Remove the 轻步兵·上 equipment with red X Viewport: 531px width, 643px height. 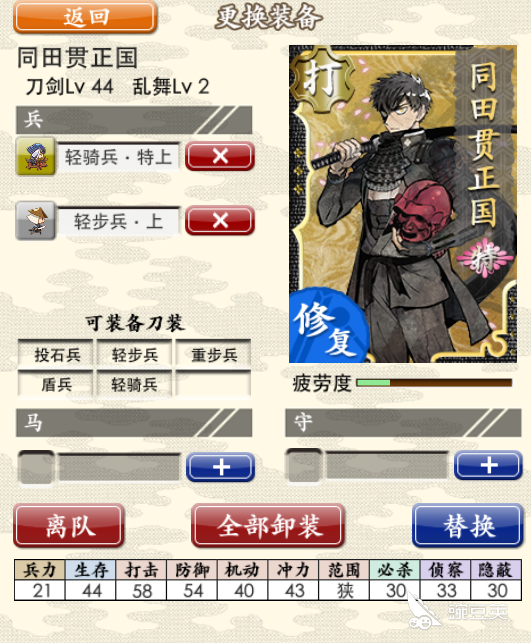click(x=220, y=221)
